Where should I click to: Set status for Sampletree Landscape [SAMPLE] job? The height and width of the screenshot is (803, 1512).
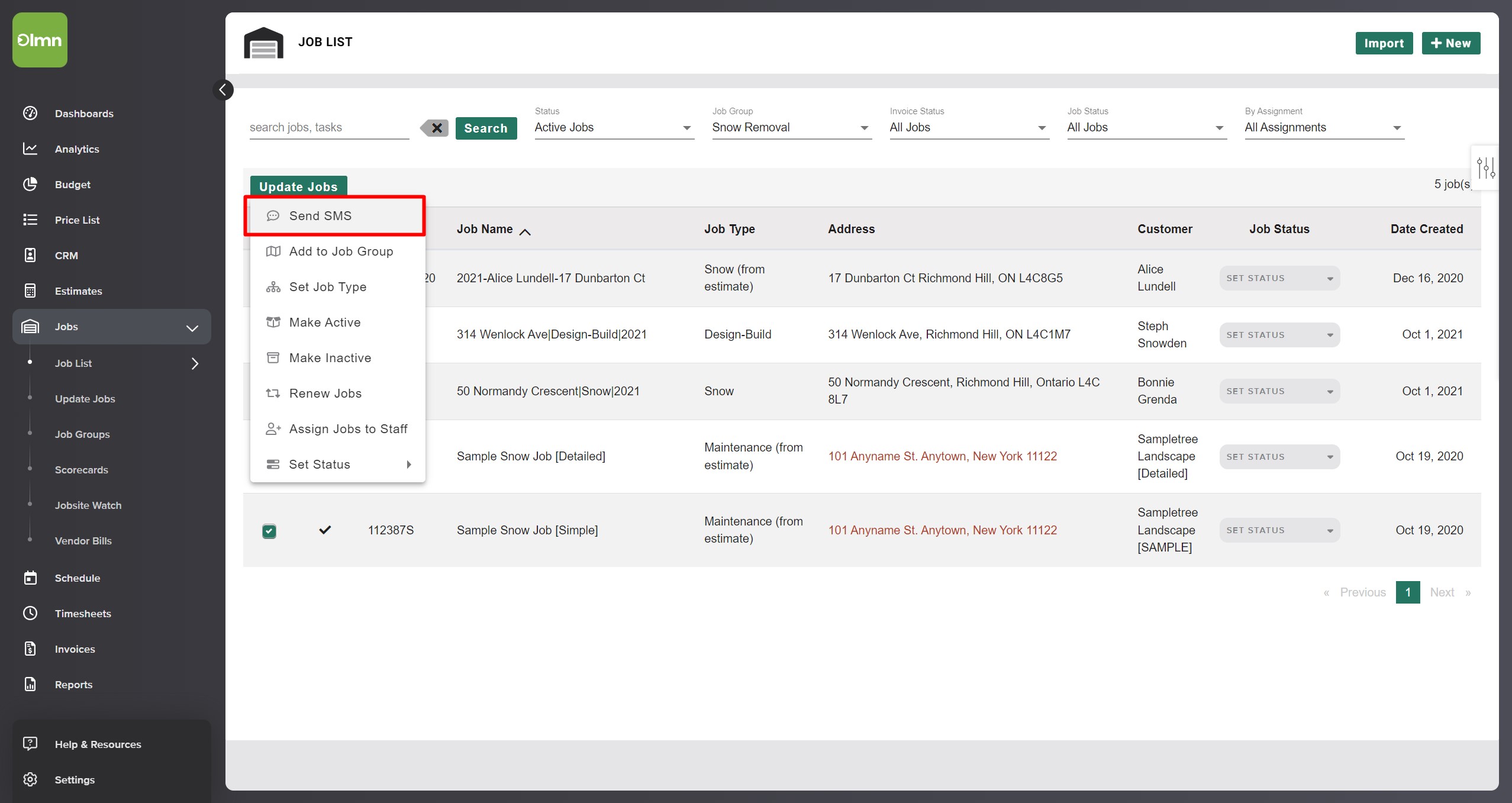pyautogui.click(x=1279, y=530)
